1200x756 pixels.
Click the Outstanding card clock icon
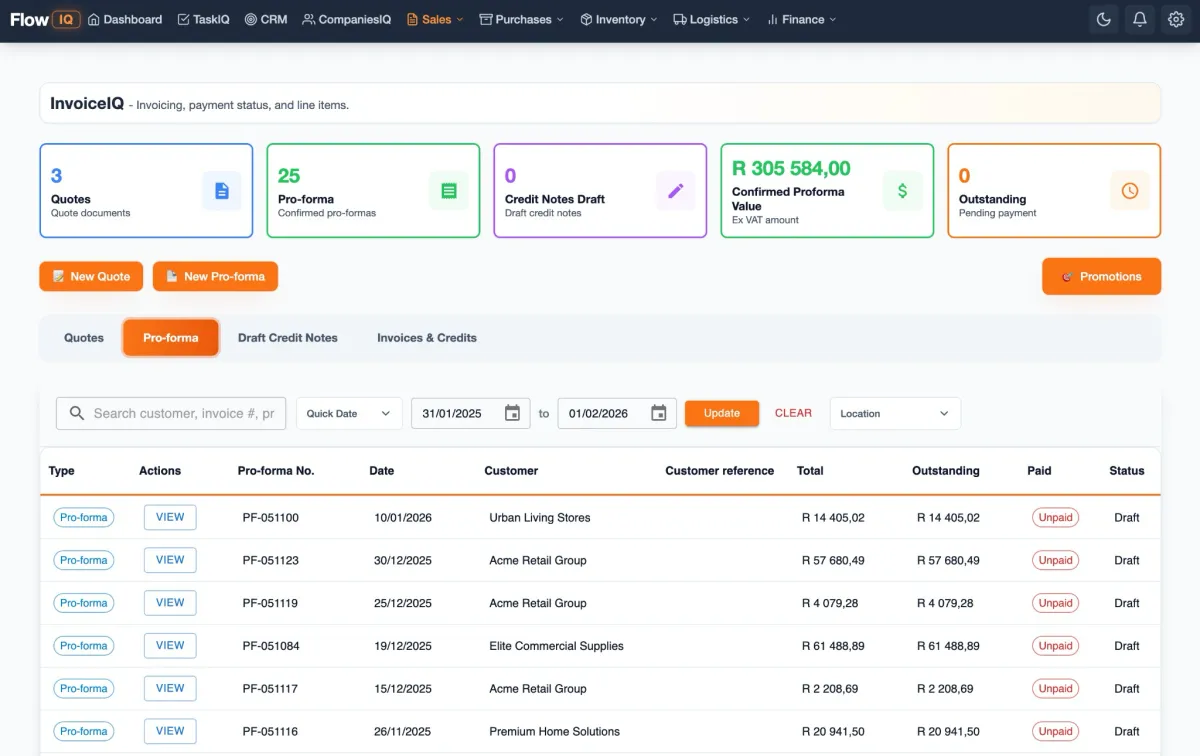[x=1130, y=190]
